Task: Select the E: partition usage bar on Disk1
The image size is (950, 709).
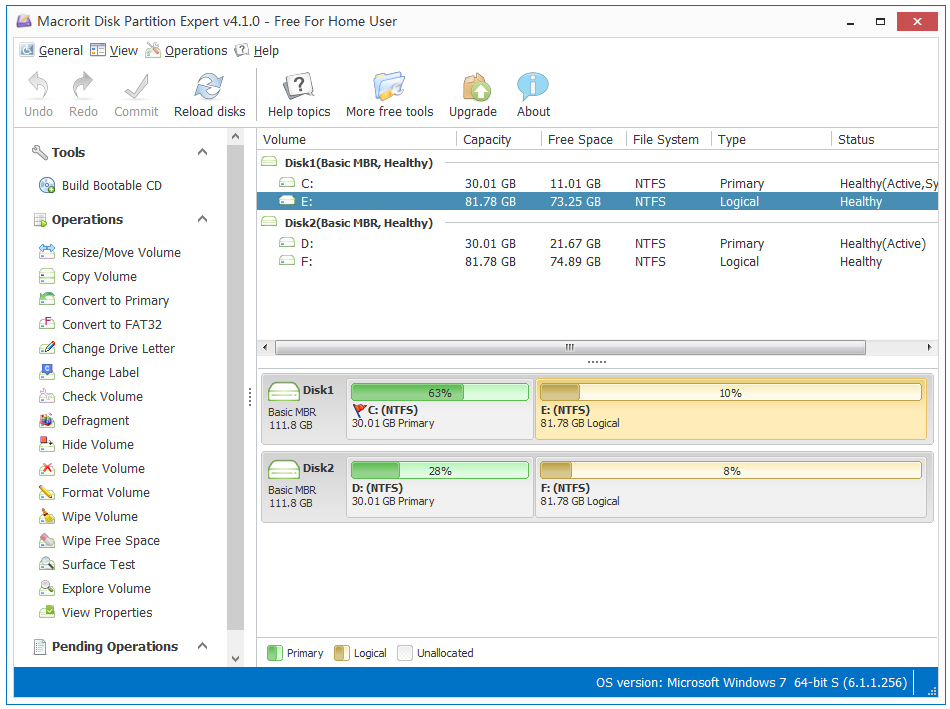Action: click(730, 393)
